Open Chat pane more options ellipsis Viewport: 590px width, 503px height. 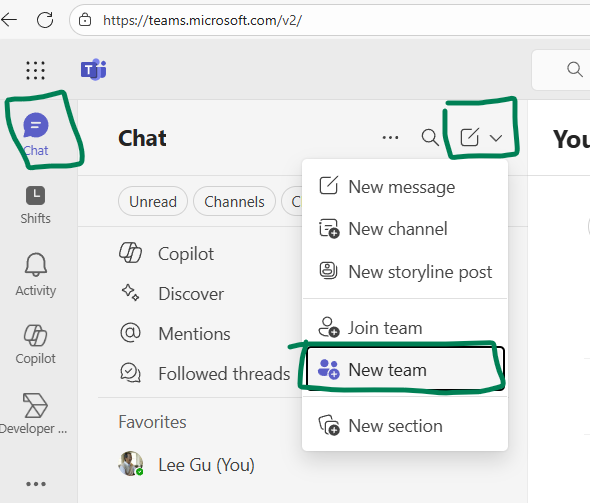[x=390, y=138]
